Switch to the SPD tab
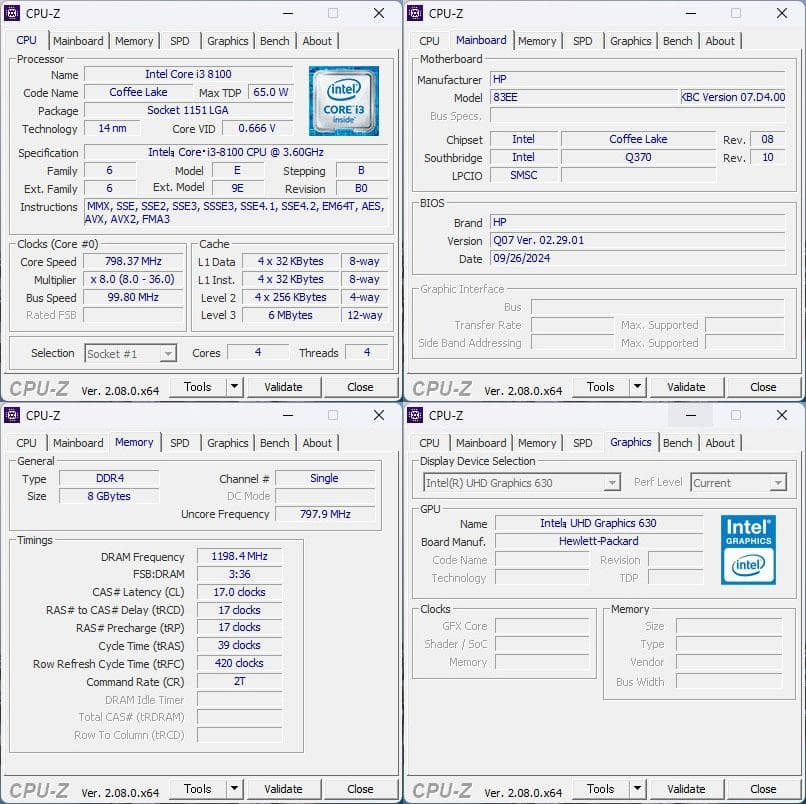This screenshot has height=804, width=806. 179,41
